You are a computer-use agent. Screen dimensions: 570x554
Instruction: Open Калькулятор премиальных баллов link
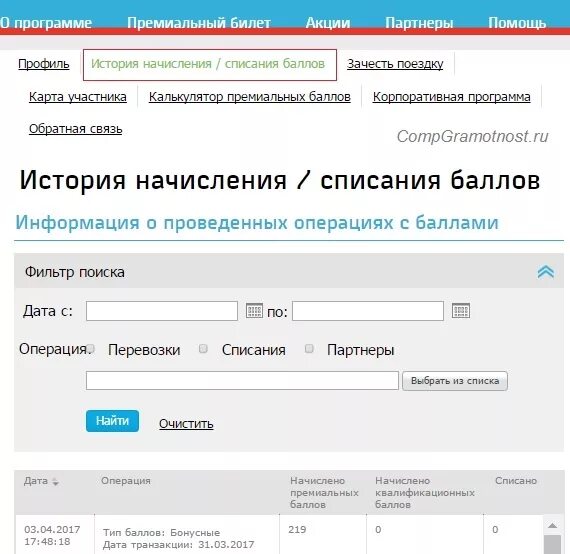[x=250, y=97]
